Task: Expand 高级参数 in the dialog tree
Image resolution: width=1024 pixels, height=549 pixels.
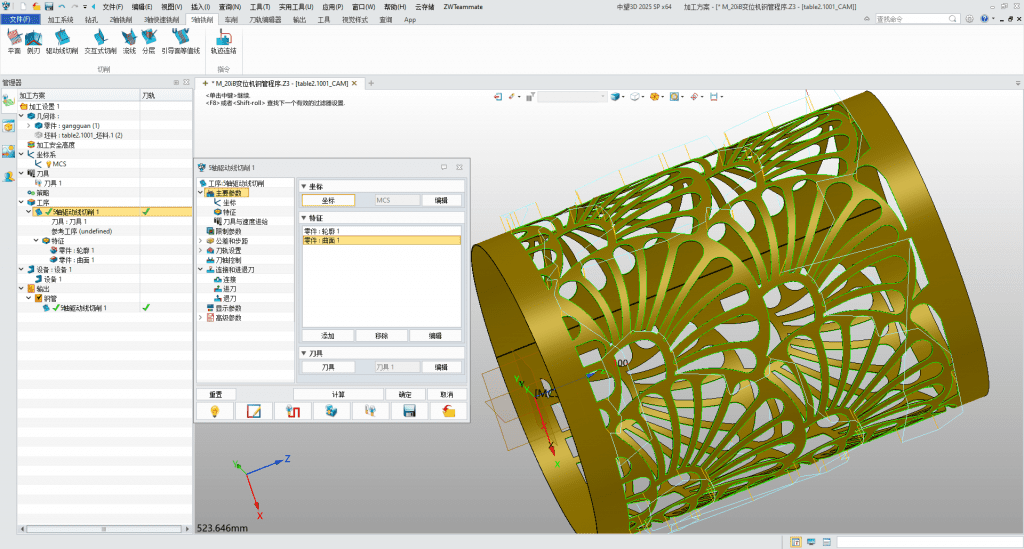Action: tap(200, 317)
